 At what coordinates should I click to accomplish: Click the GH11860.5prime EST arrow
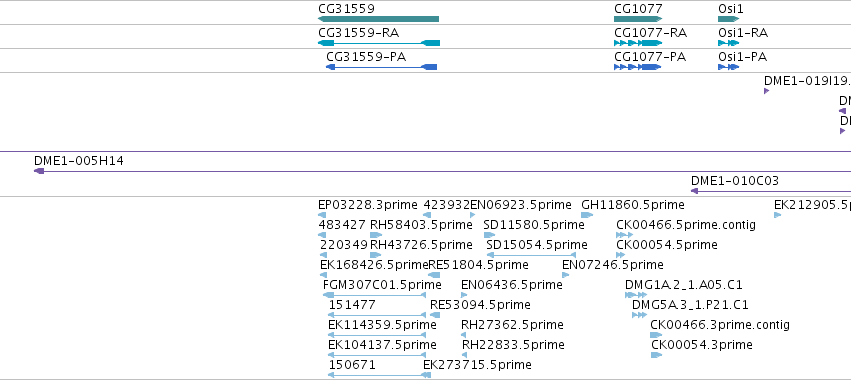pos(587,215)
